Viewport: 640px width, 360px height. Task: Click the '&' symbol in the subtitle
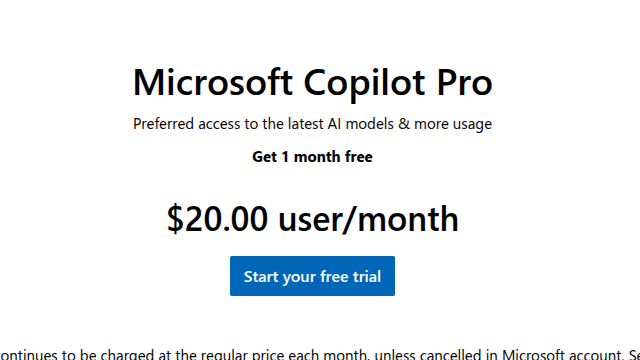404,124
